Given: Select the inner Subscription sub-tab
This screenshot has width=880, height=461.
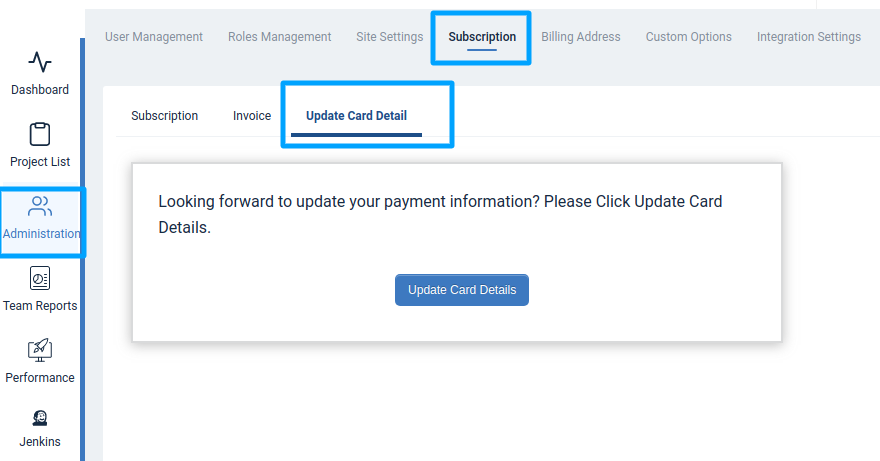Looking at the screenshot, I should (x=164, y=116).
